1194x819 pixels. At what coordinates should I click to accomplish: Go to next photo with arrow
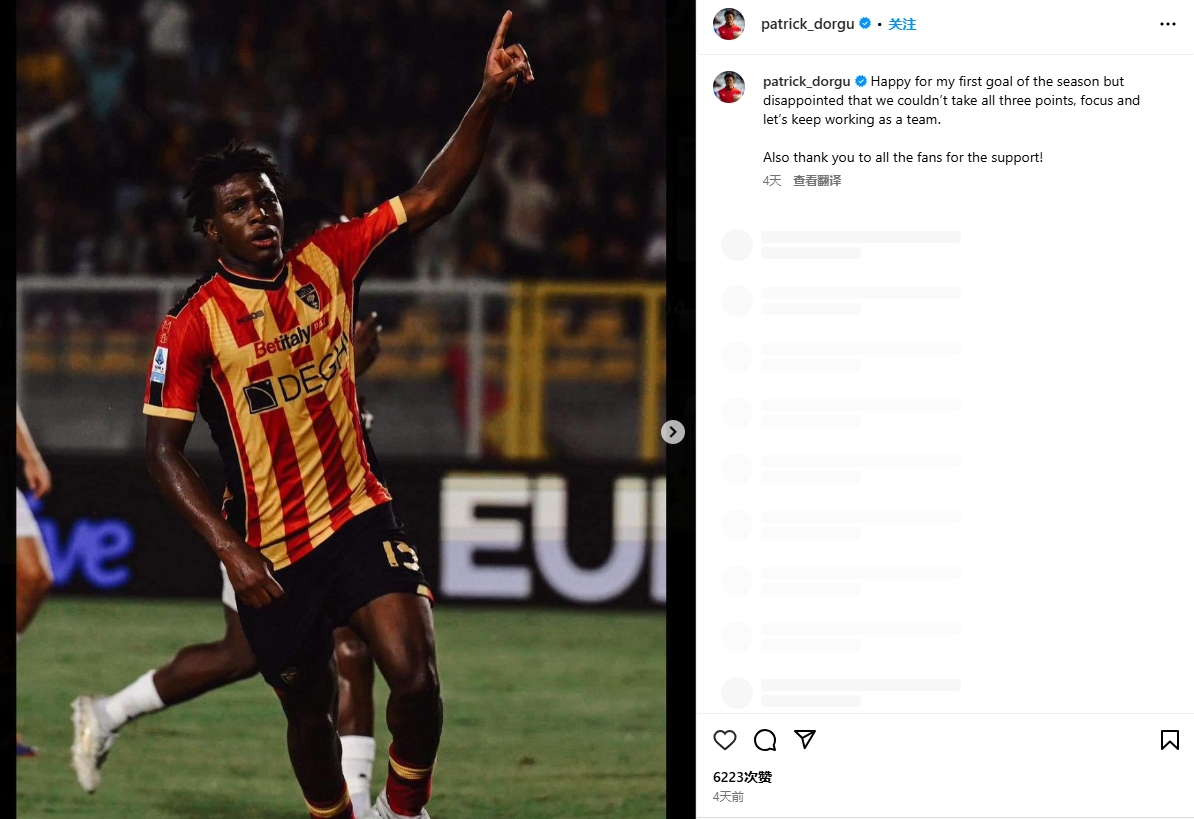(672, 432)
